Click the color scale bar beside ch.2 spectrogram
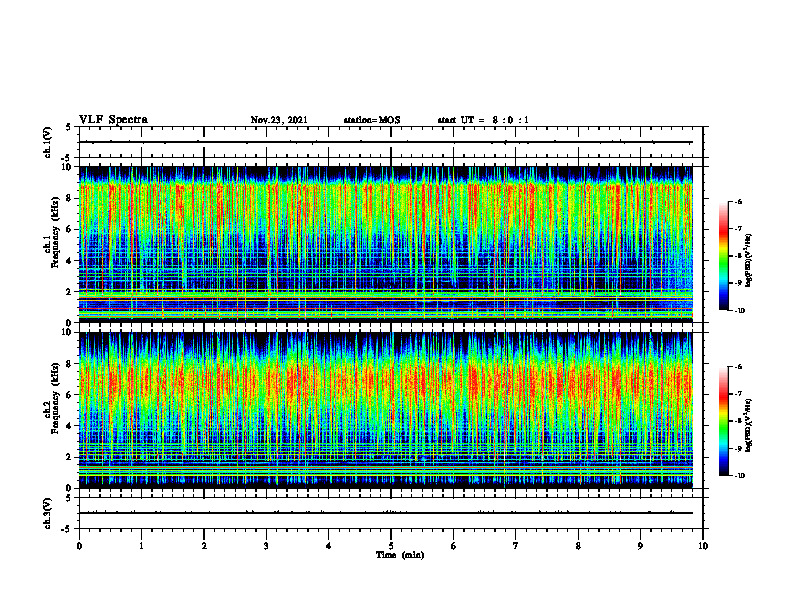Viewport: 792px width, 612px height. (724, 421)
